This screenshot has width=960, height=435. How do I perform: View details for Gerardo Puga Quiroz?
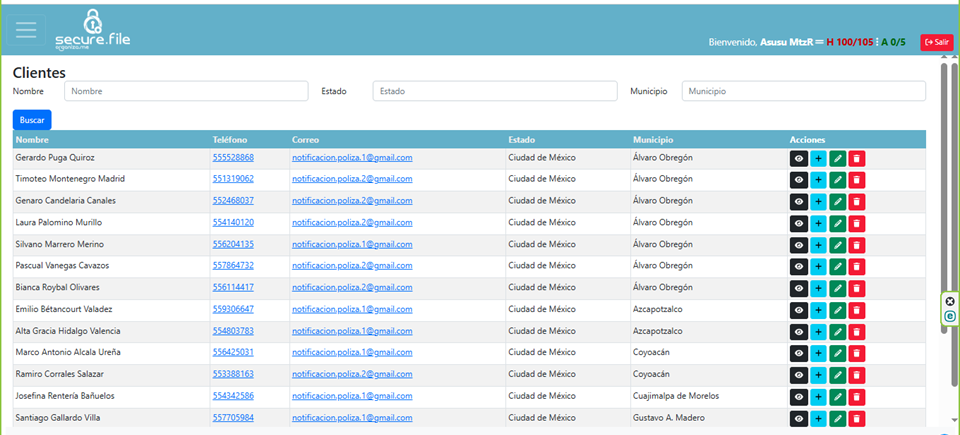(x=798, y=158)
